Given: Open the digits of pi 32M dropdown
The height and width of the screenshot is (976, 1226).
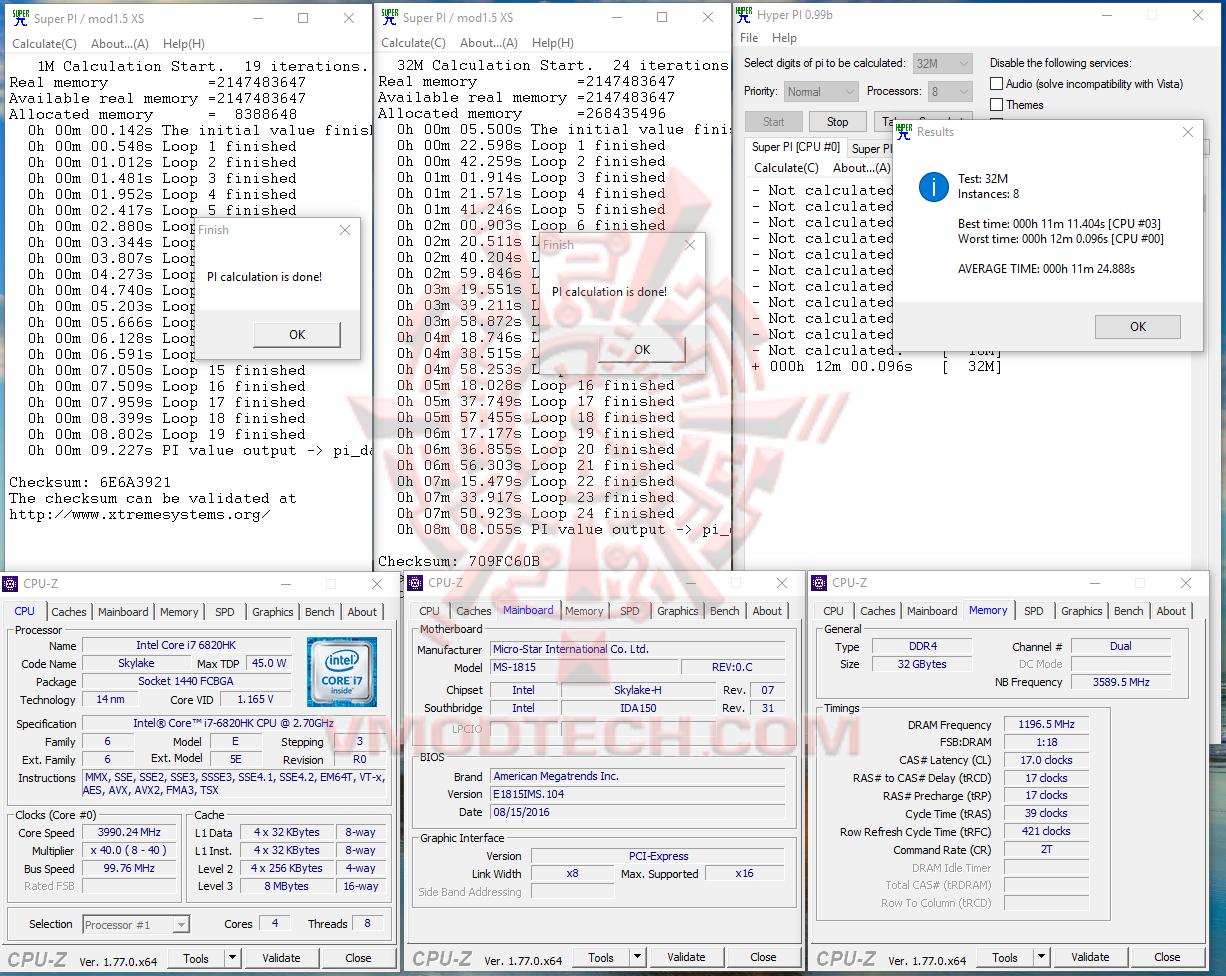Looking at the screenshot, I should [942, 63].
